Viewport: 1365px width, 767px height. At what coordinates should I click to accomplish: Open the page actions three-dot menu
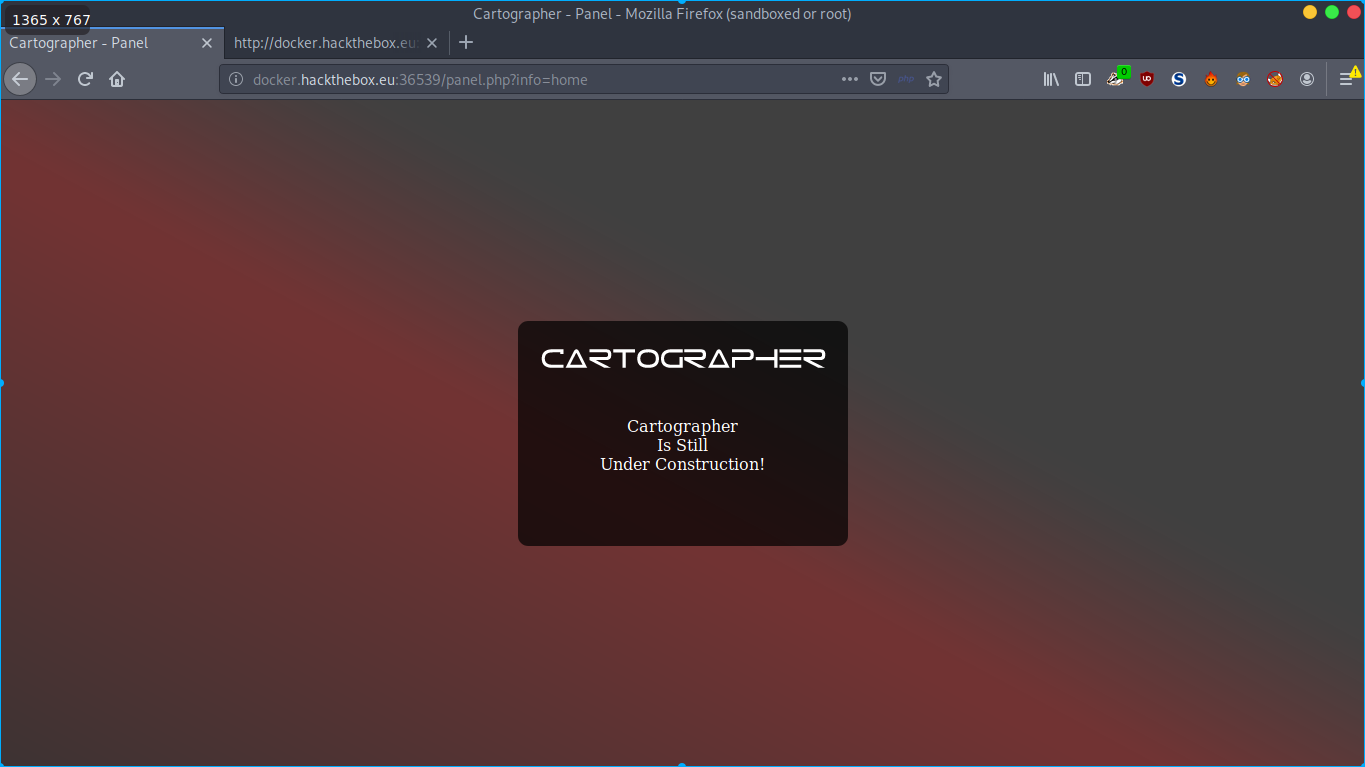tap(849, 79)
